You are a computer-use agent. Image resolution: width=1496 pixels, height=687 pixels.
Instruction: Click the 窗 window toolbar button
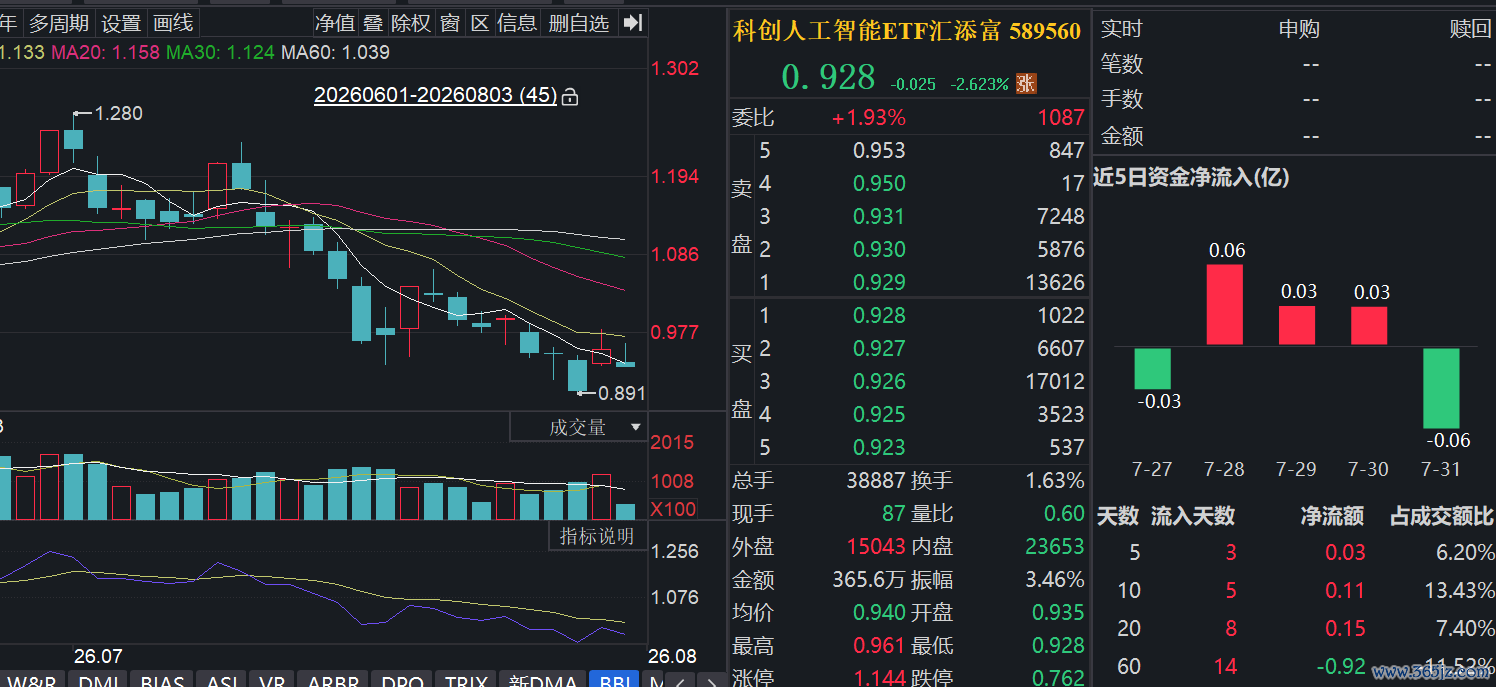450,23
